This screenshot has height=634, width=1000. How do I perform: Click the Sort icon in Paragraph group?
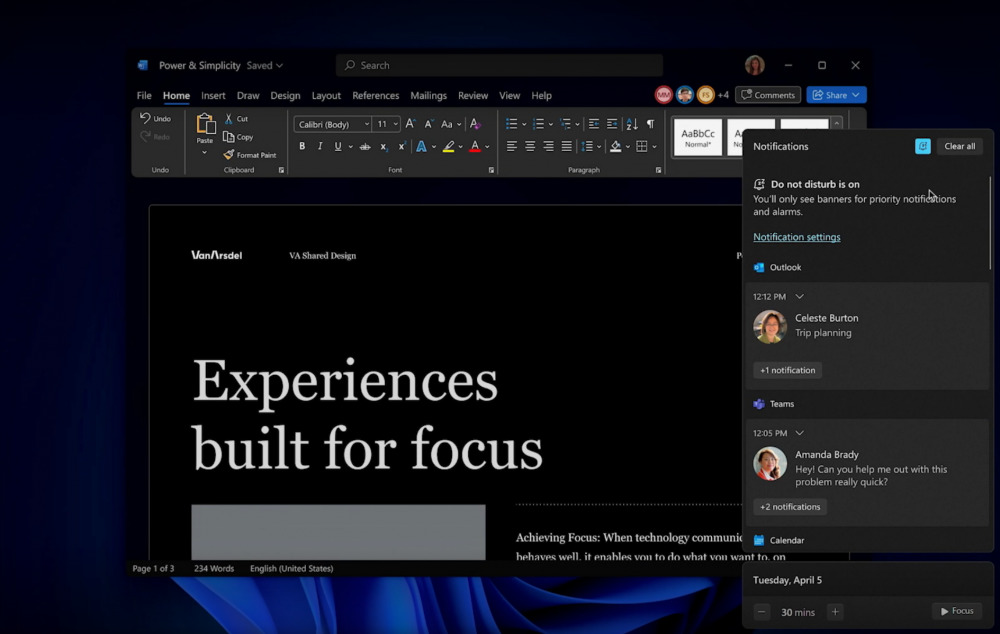[632, 124]
